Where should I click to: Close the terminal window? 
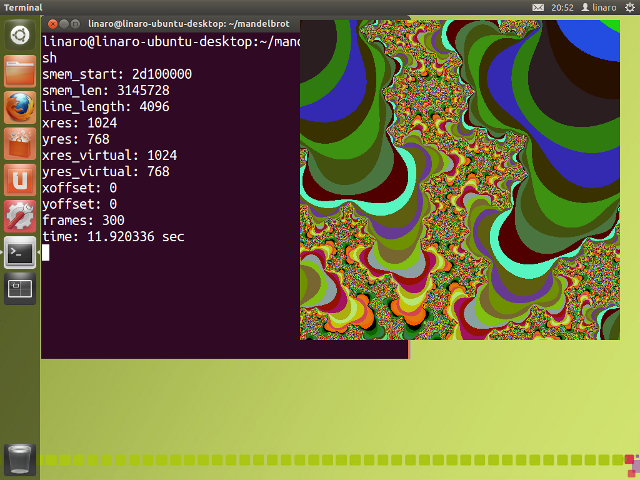point(50,22)
